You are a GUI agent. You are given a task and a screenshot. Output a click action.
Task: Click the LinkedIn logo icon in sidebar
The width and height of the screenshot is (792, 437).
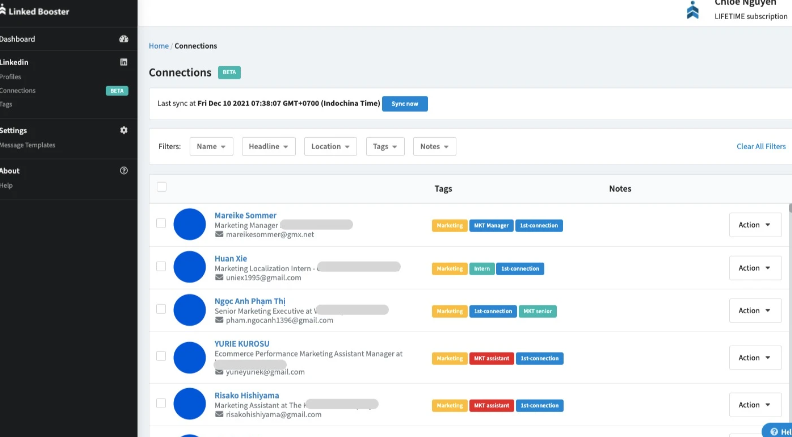point(124,62)
